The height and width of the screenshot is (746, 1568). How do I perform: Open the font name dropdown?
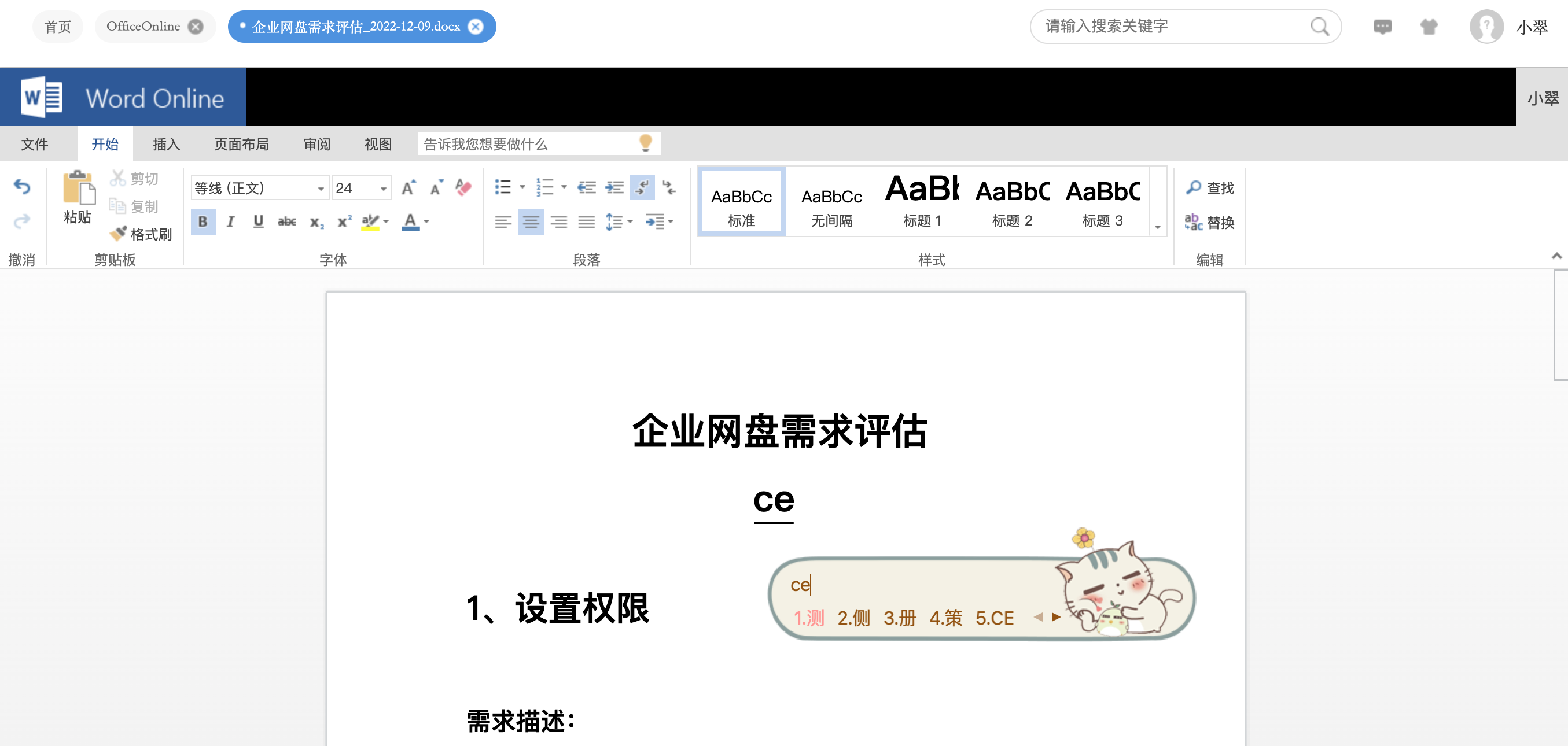click(x=321, y=189)
